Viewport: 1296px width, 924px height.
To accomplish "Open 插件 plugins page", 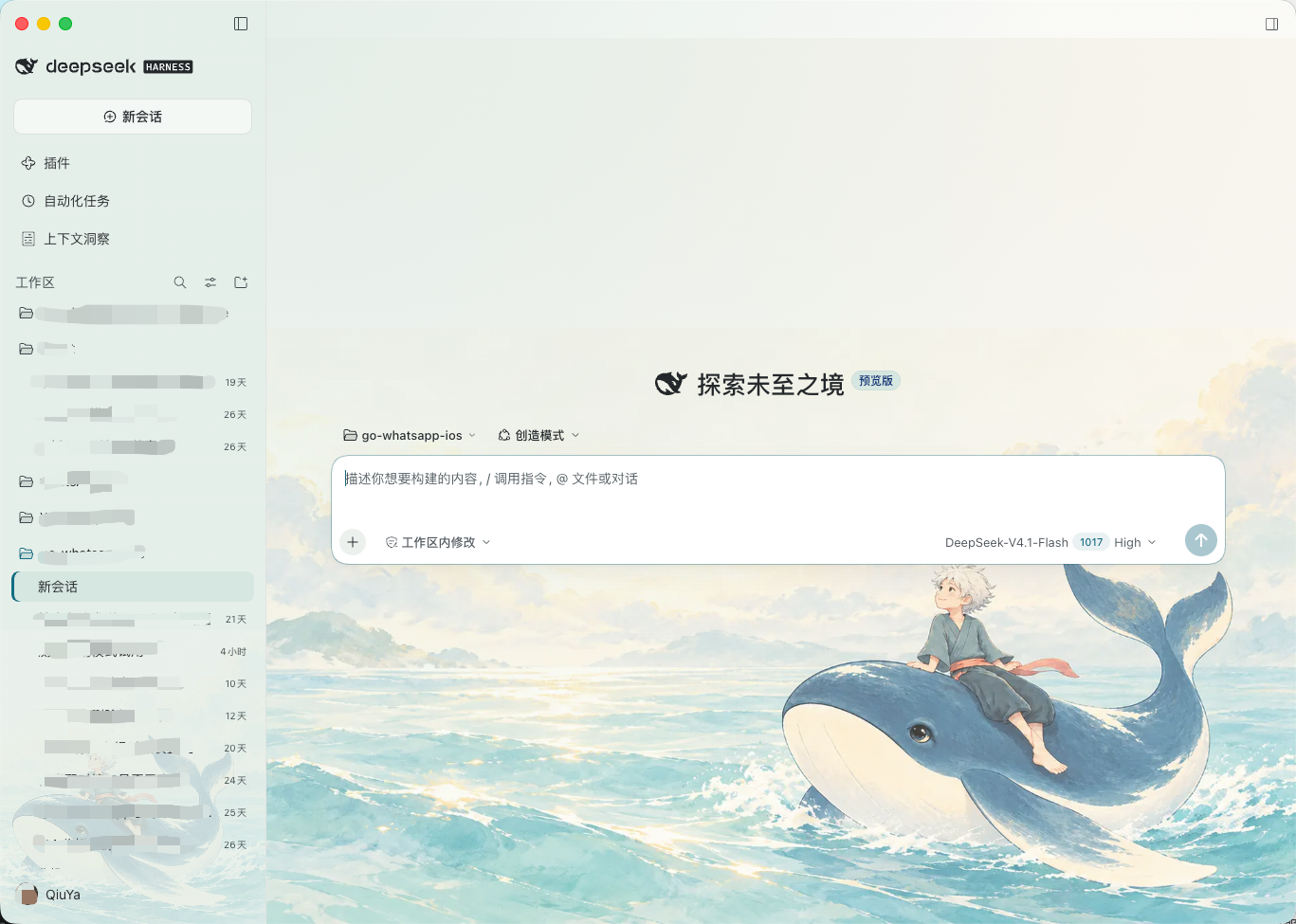I will coord(133,163).
